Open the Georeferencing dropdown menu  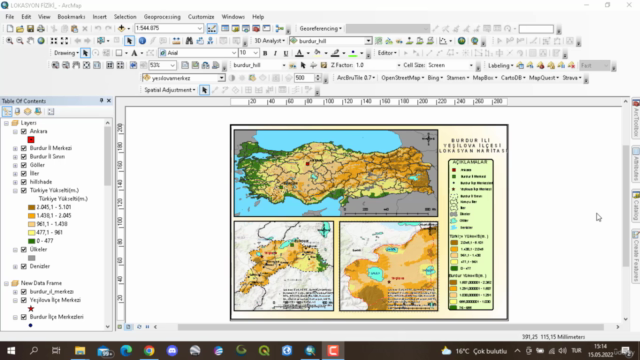click(320, 29)
